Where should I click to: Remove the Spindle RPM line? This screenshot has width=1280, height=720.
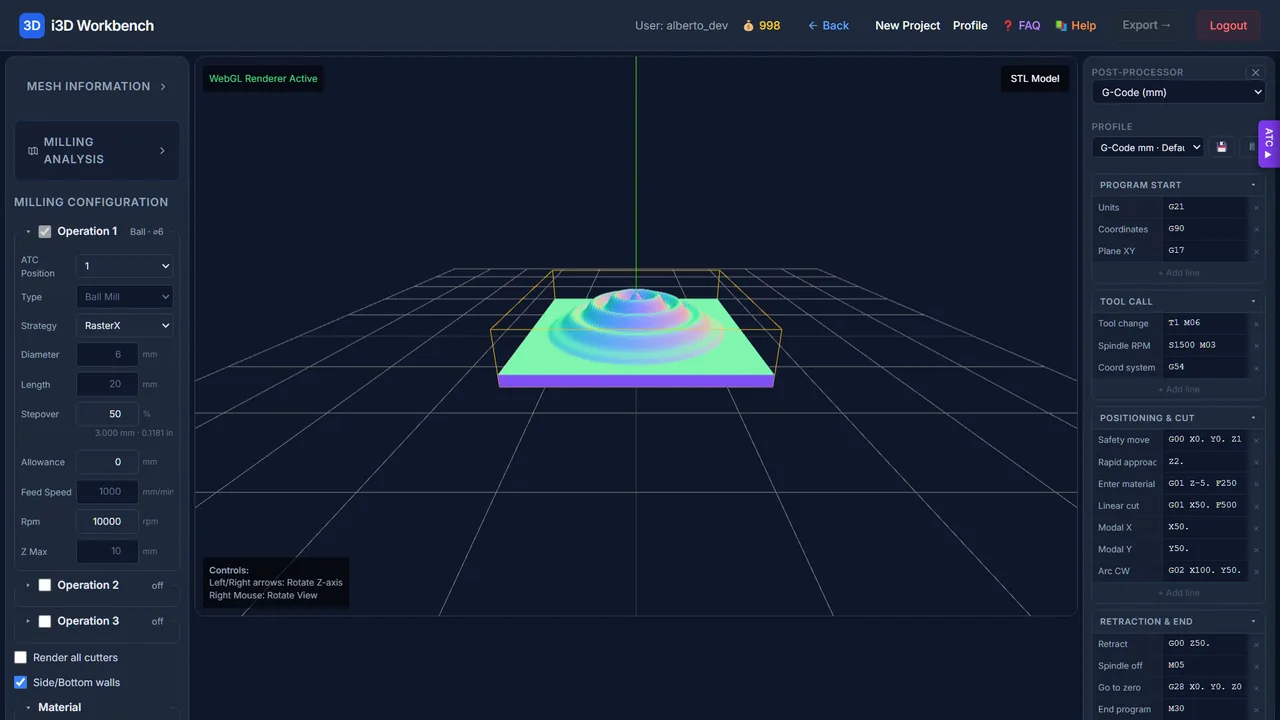1257,346
